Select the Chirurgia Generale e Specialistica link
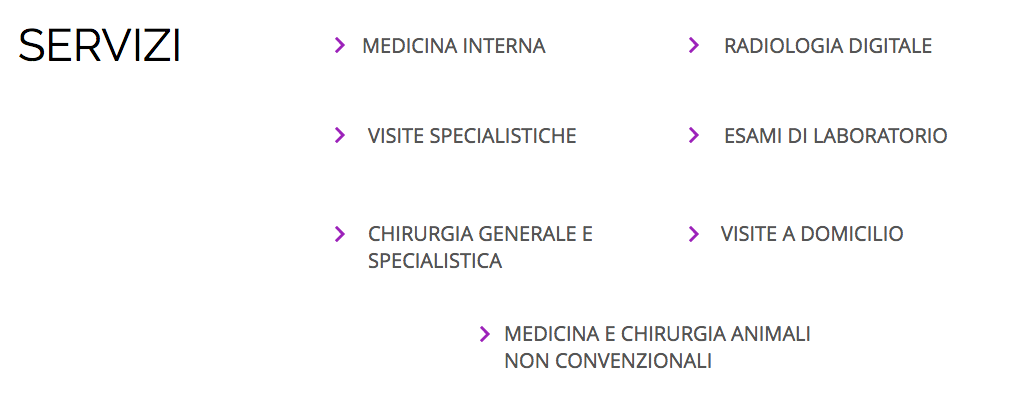Viewport: 1013px width, 420px height. [480, 234]
